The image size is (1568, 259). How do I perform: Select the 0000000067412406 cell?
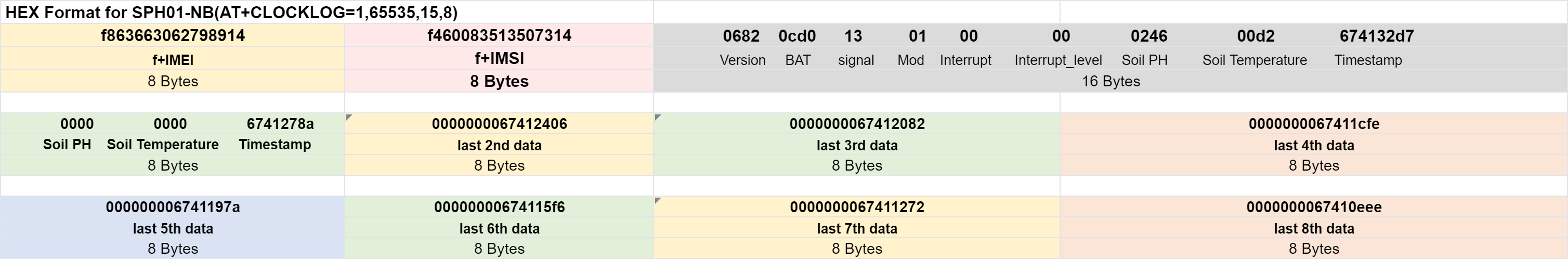point(499,124)
